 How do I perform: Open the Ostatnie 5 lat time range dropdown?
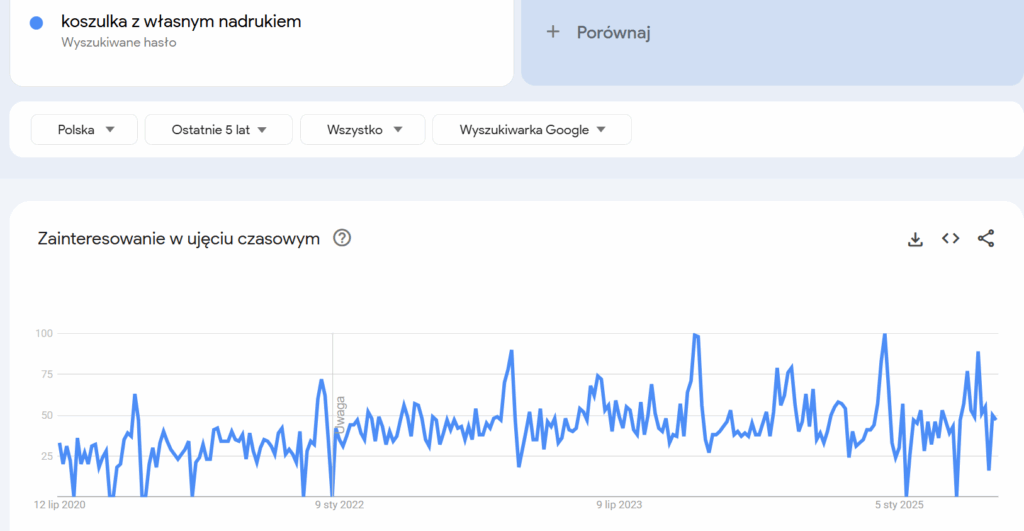[x=219, y=129]
